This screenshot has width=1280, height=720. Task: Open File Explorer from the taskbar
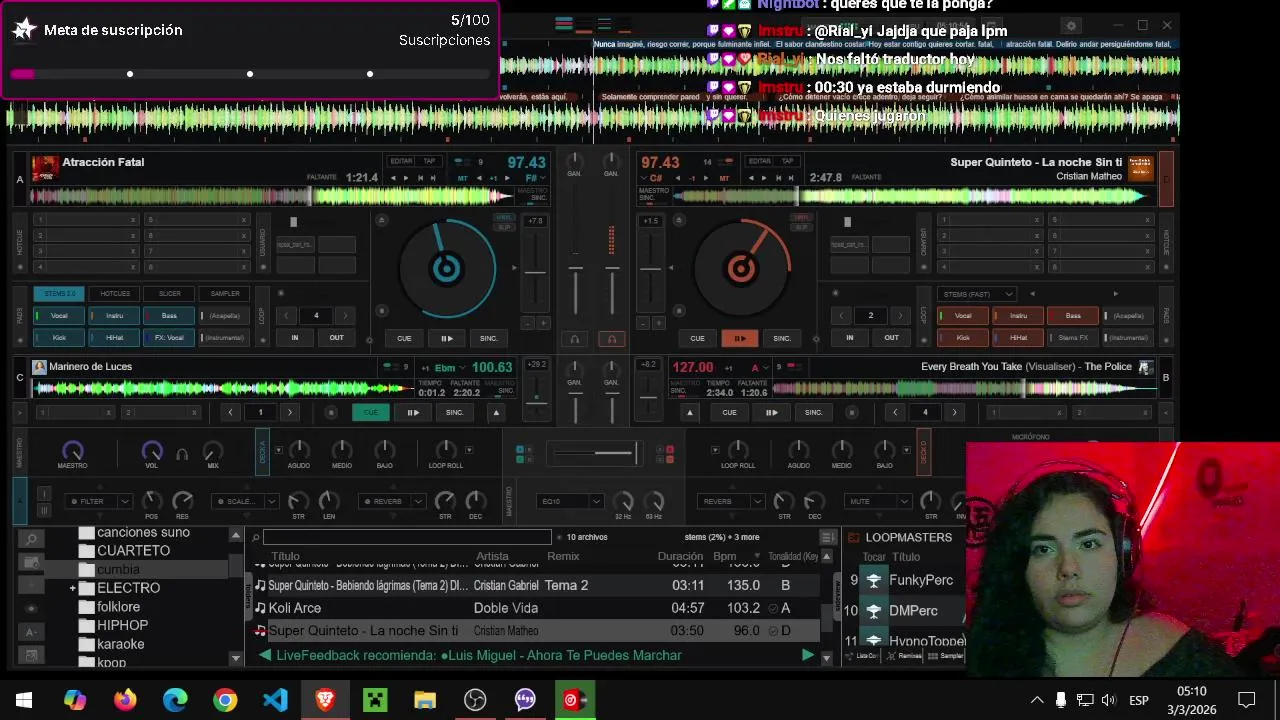coord(425,700)
